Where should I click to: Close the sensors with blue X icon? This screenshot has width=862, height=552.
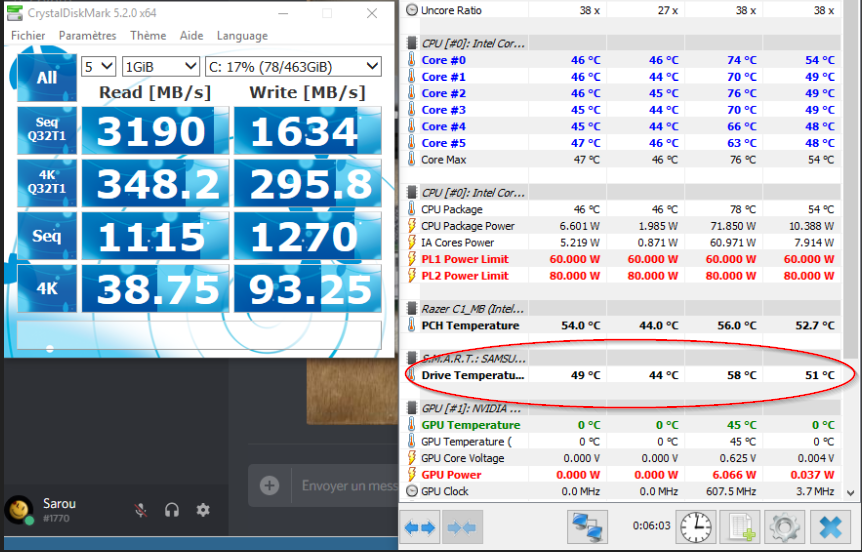coord(830,527)
